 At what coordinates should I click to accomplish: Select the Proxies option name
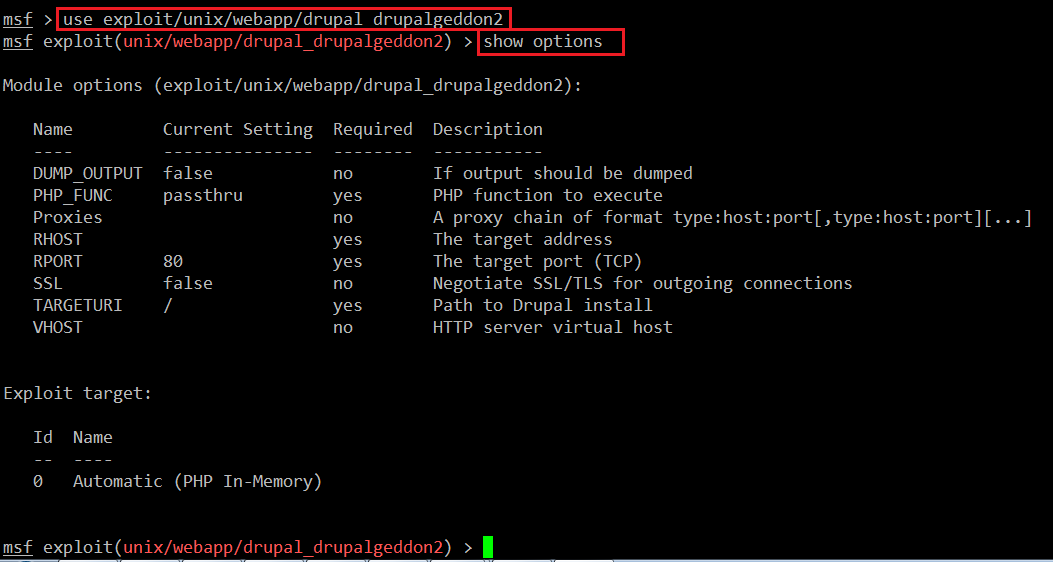(x=67, y=217)
